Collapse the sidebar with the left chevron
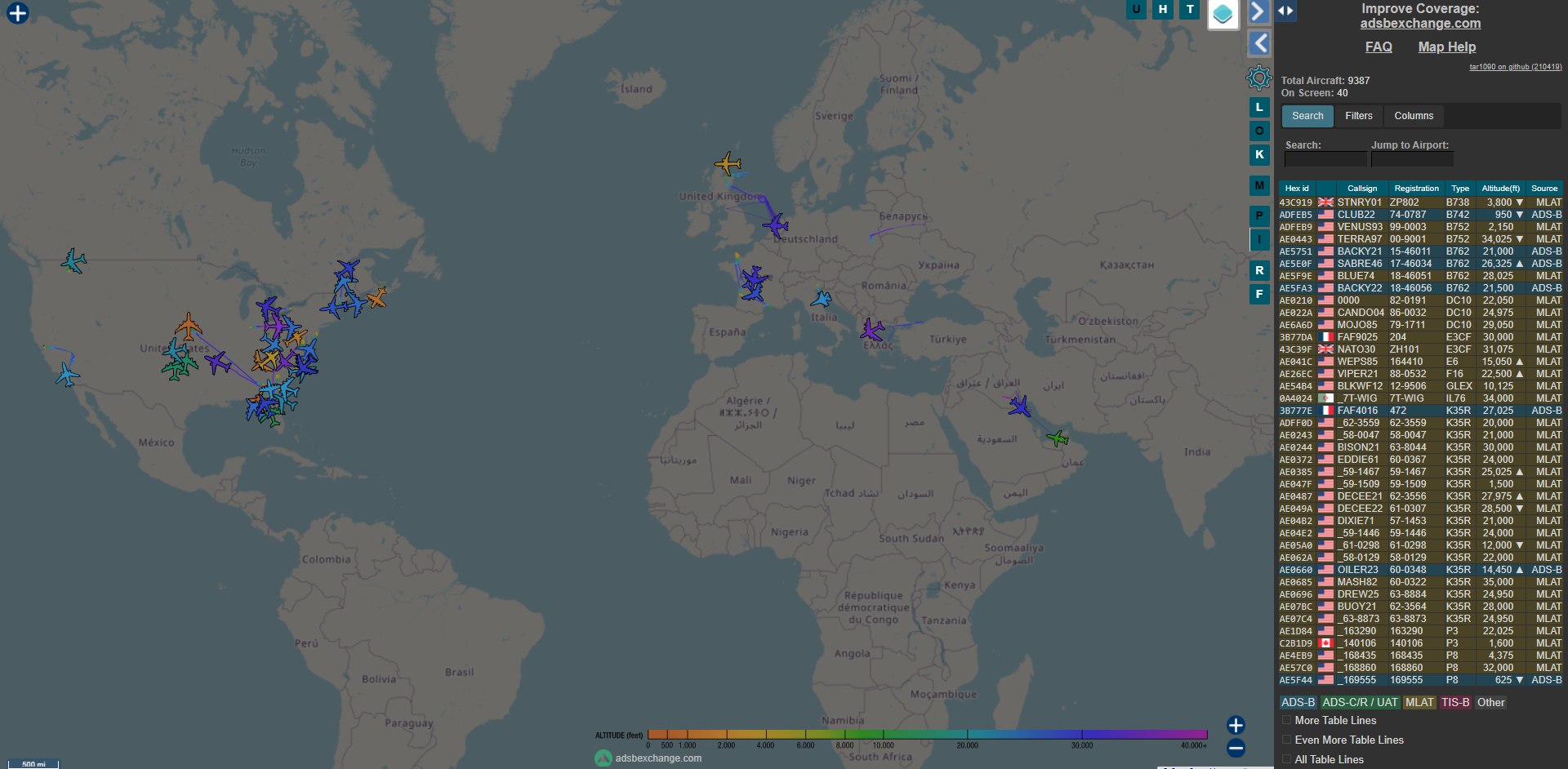 click(1259, 43)
